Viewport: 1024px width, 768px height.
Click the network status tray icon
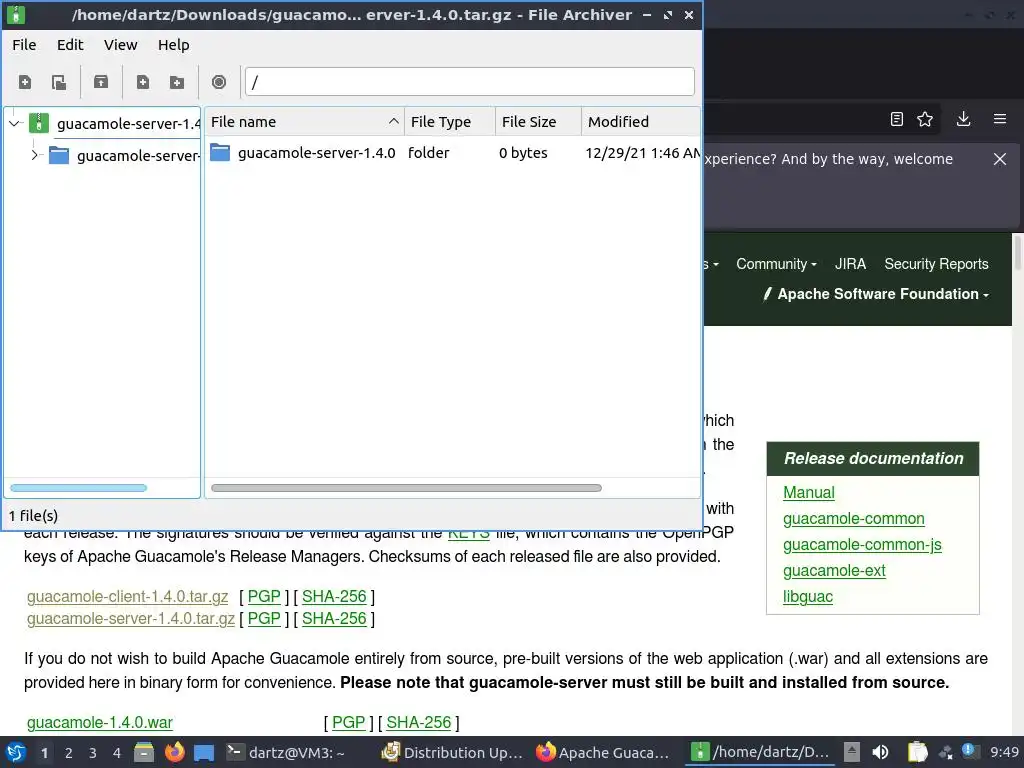point(946,752)
